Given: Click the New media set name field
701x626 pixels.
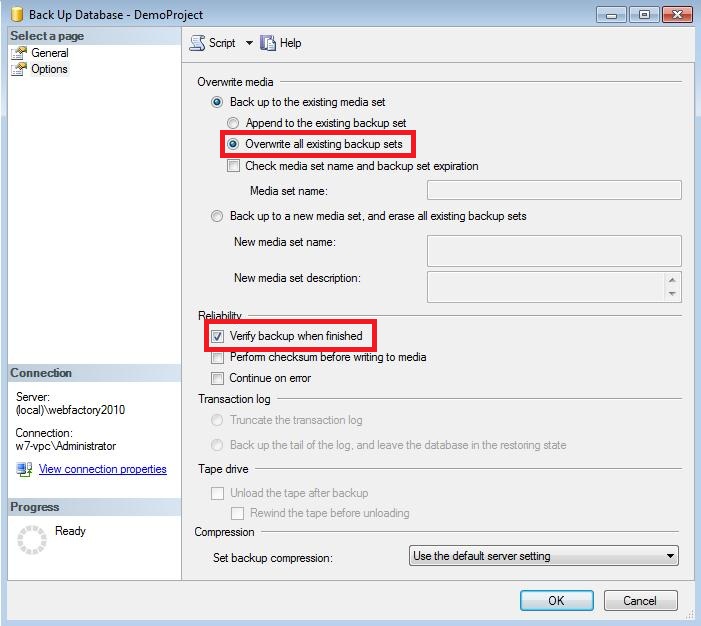Looking at the screenshot, I should pyautogui.click(x=553, y=250).
